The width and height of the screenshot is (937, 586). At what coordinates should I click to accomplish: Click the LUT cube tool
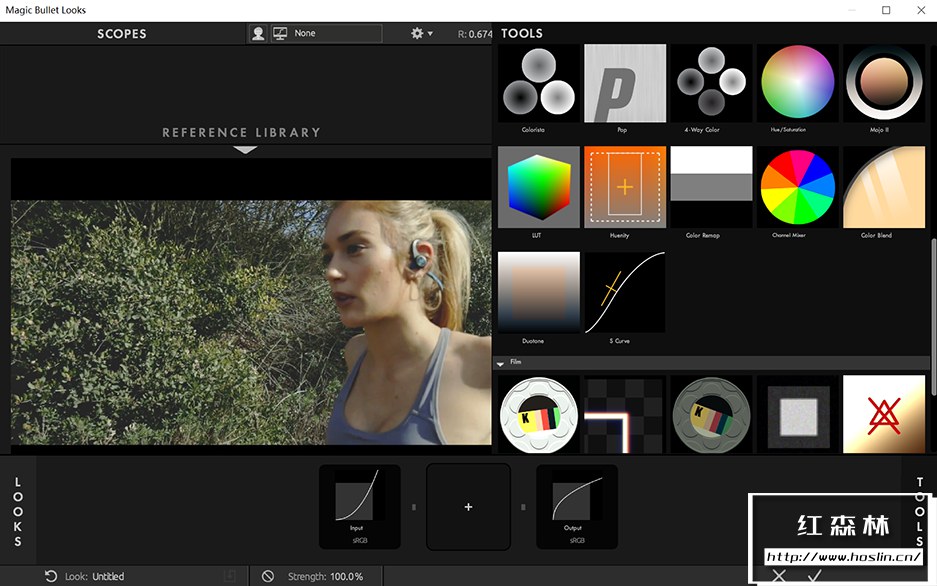click(538, 187)
